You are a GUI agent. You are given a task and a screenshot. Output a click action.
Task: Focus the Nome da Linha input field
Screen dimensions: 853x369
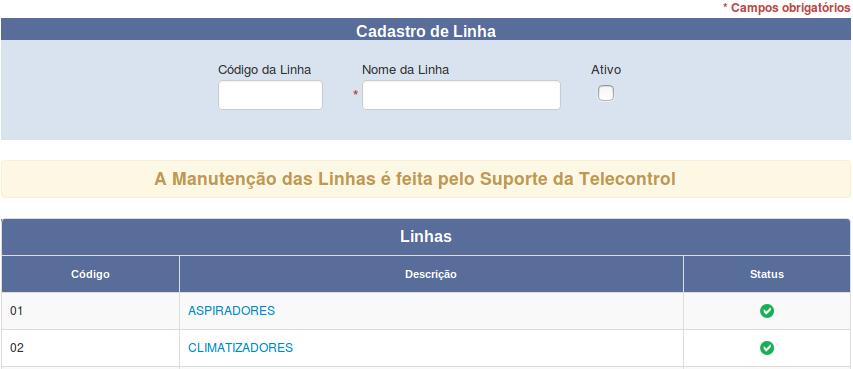(461, 95)
